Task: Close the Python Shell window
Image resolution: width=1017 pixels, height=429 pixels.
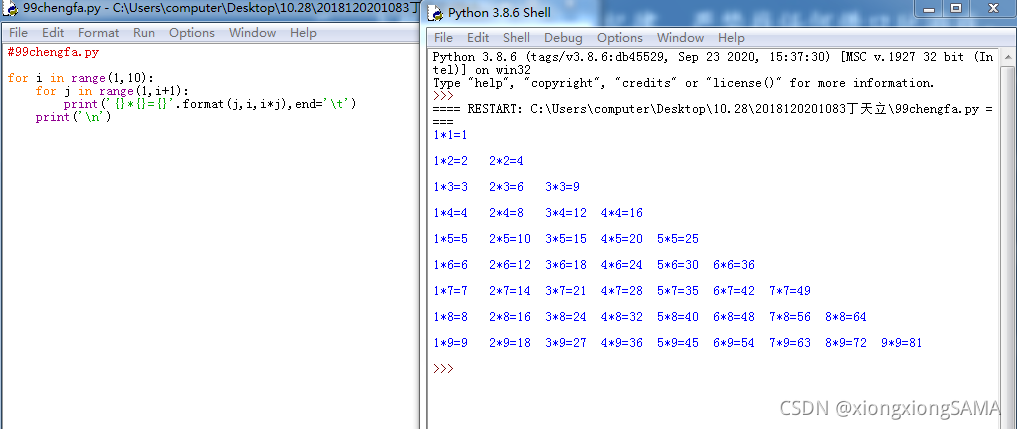Action: 993,8
